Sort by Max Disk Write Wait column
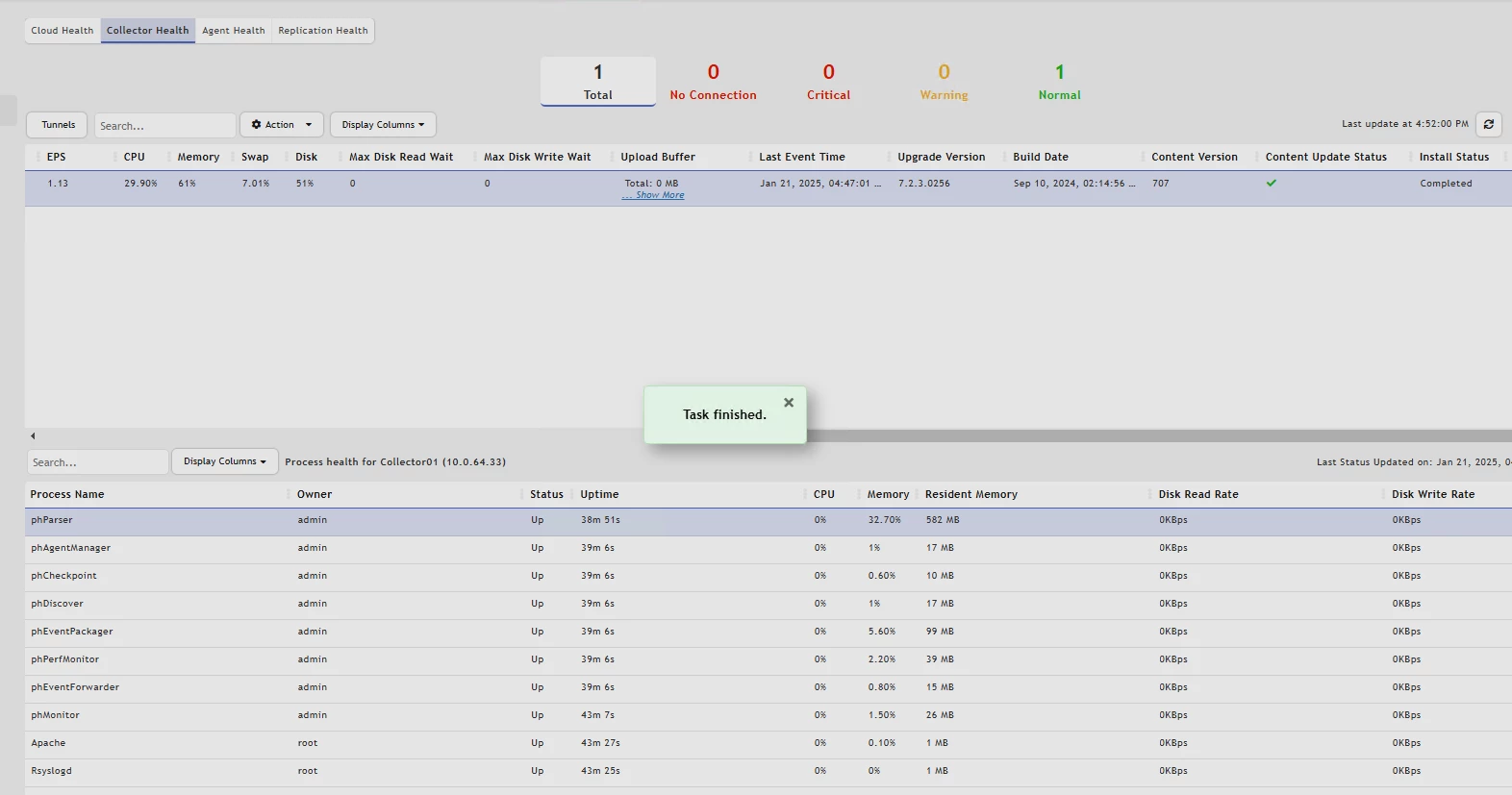Image resolution: width=1512 pixels, height=795 pixels. [x=538, y=157]
